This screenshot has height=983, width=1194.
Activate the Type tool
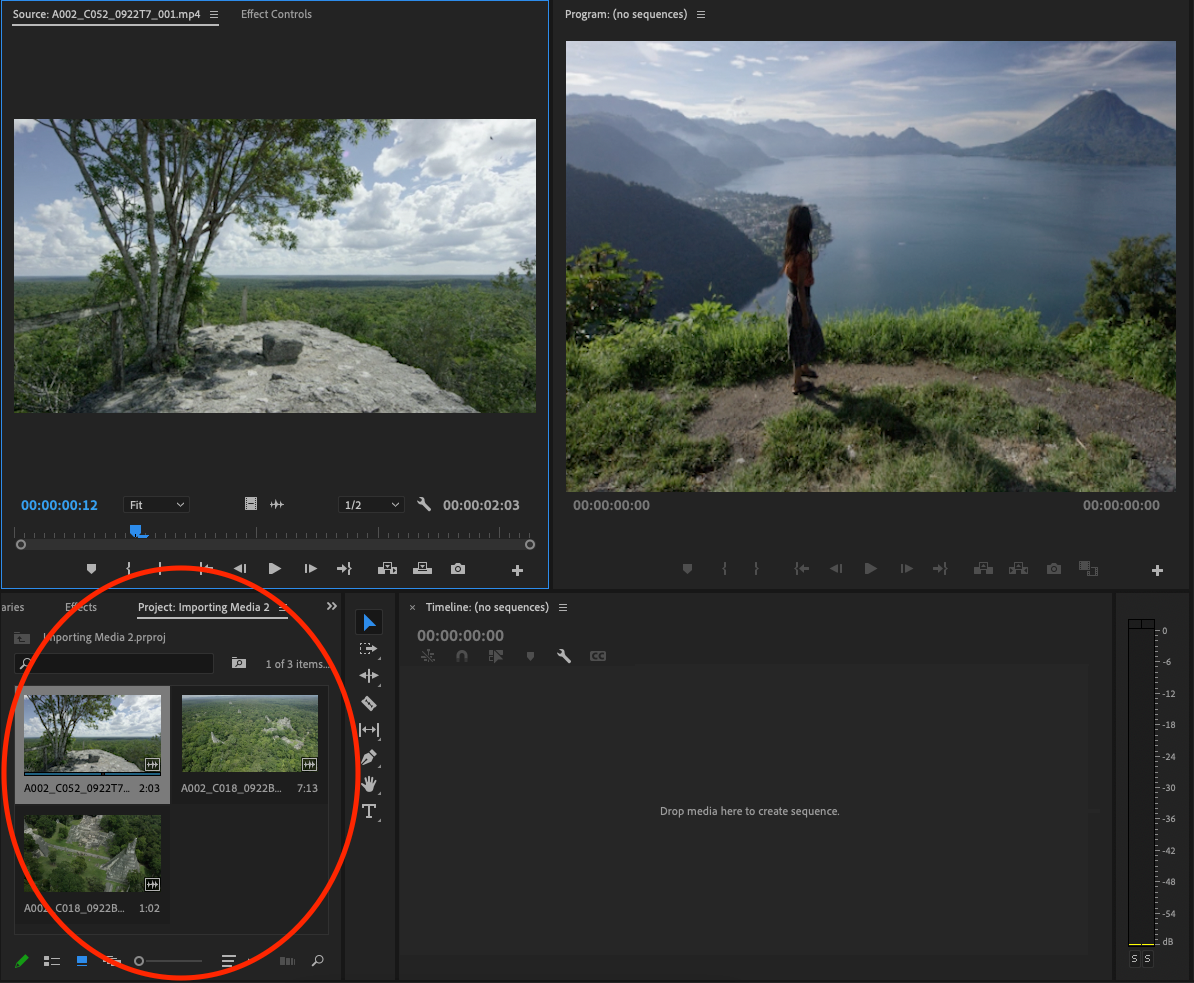point(368,811)
